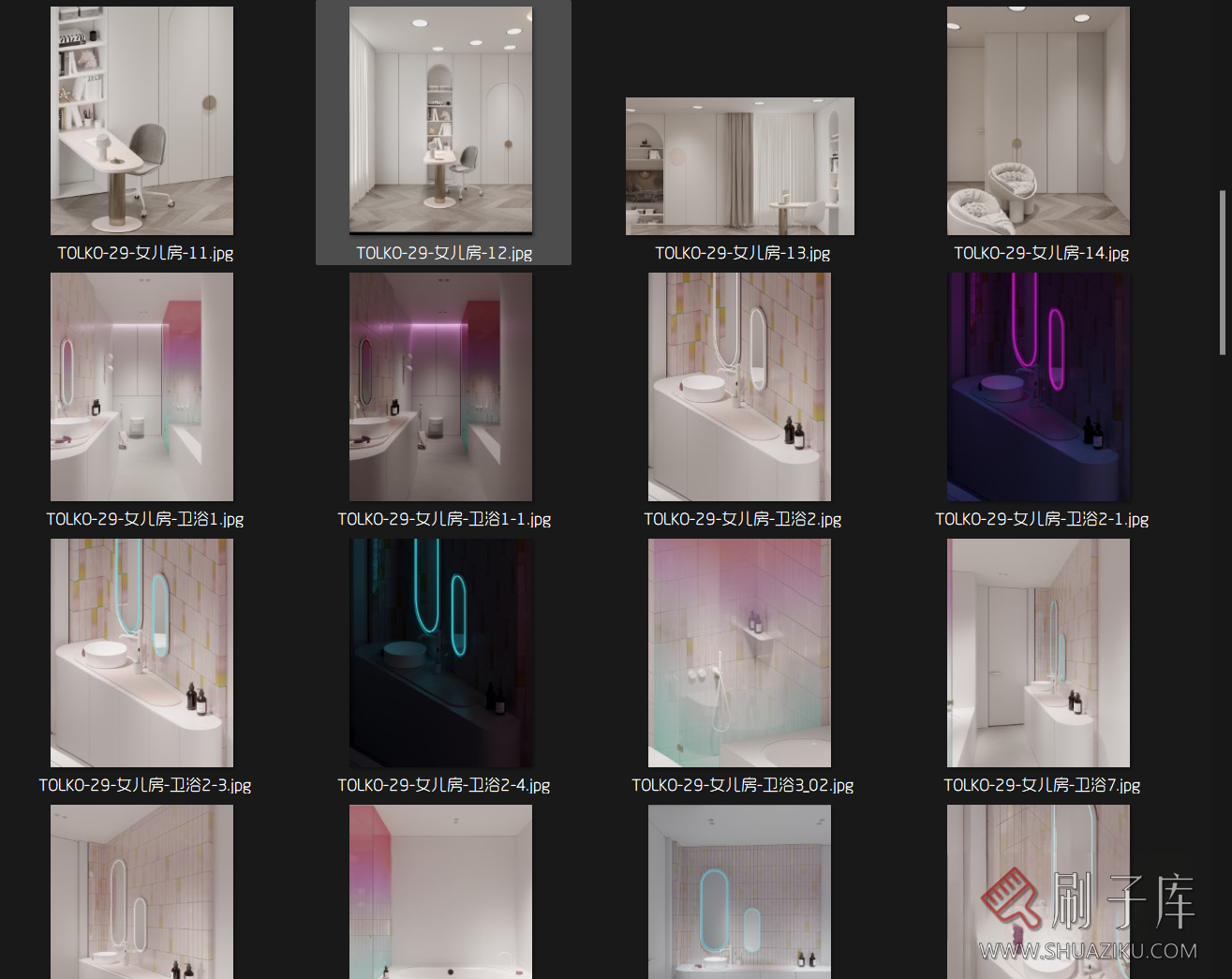Open the bathroom doorway image 卫浴7.jpg
Screen dimensions: 1232x979
(x=1038, y=653)
